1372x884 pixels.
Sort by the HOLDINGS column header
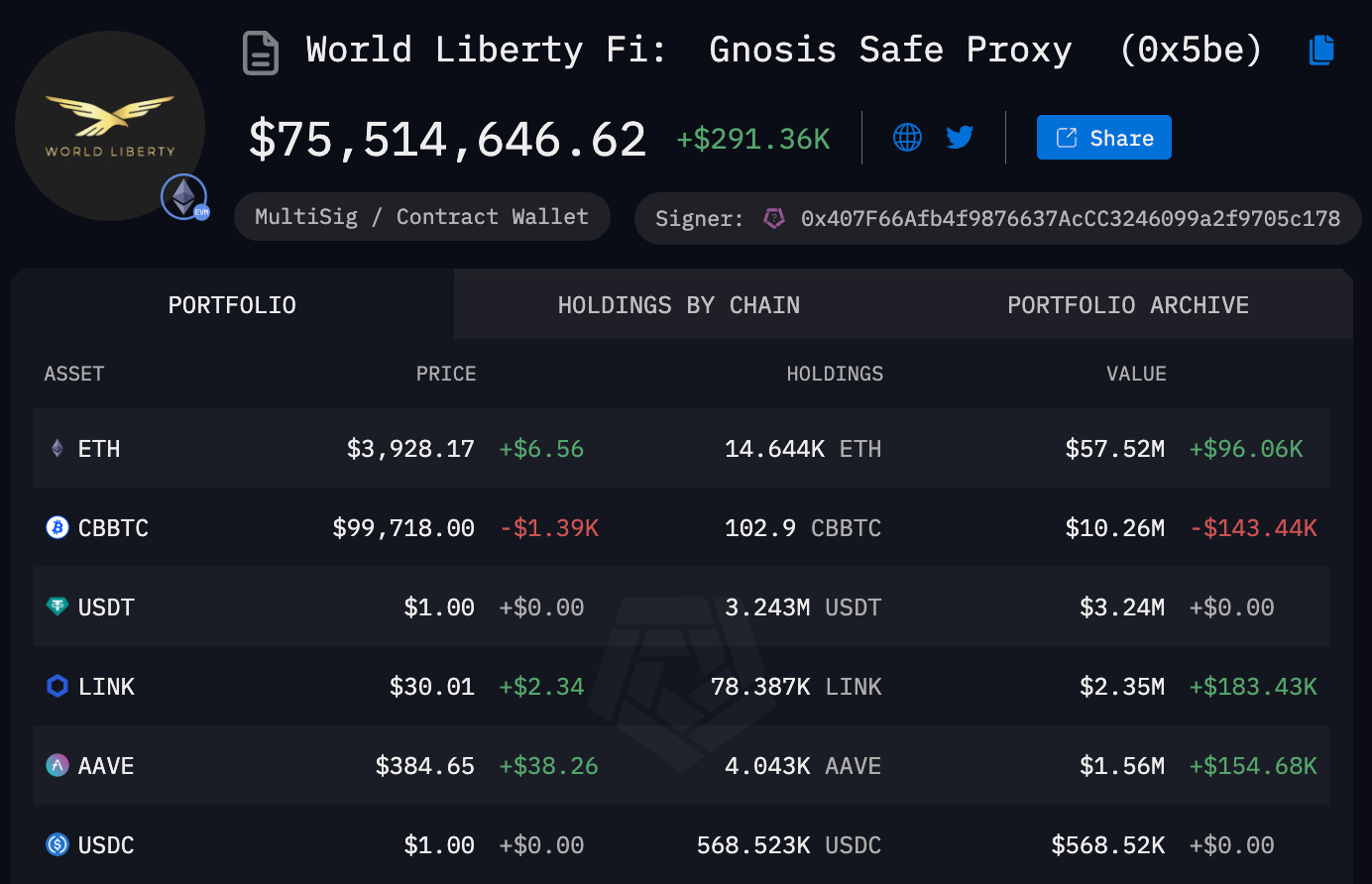click(835, 374)
